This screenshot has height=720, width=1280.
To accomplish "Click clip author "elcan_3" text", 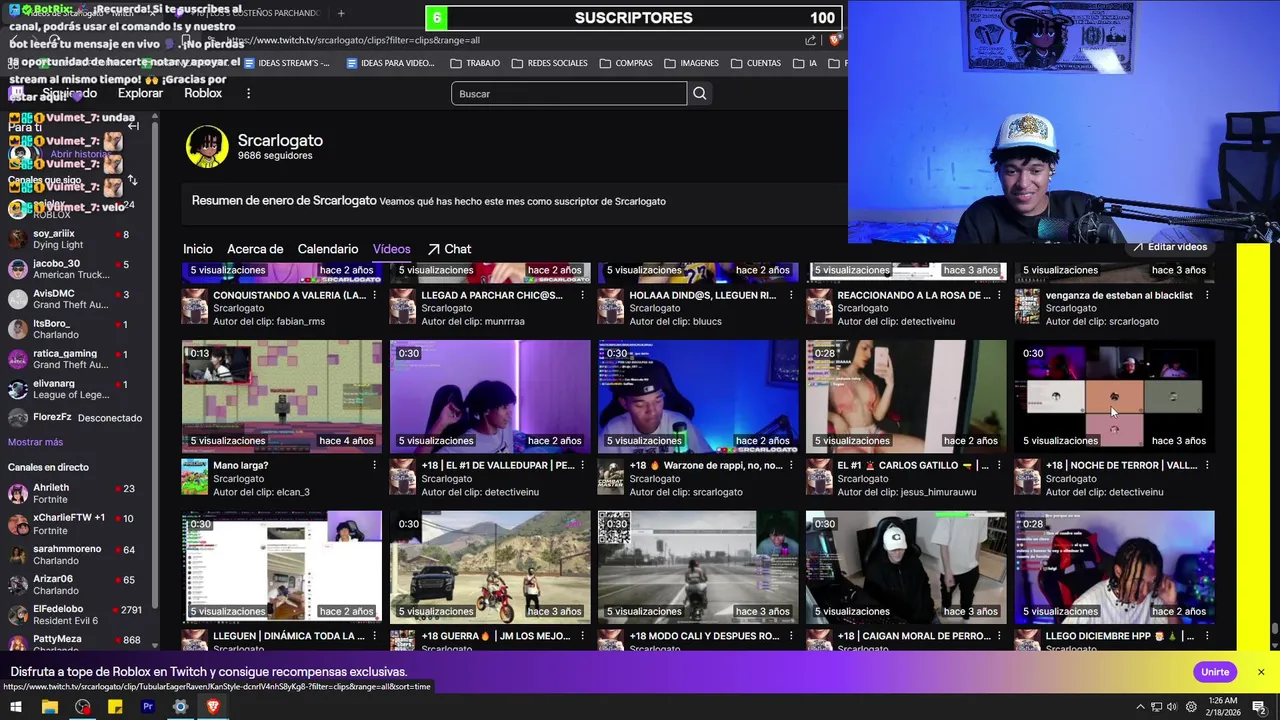I will click(x=292, y=492).
